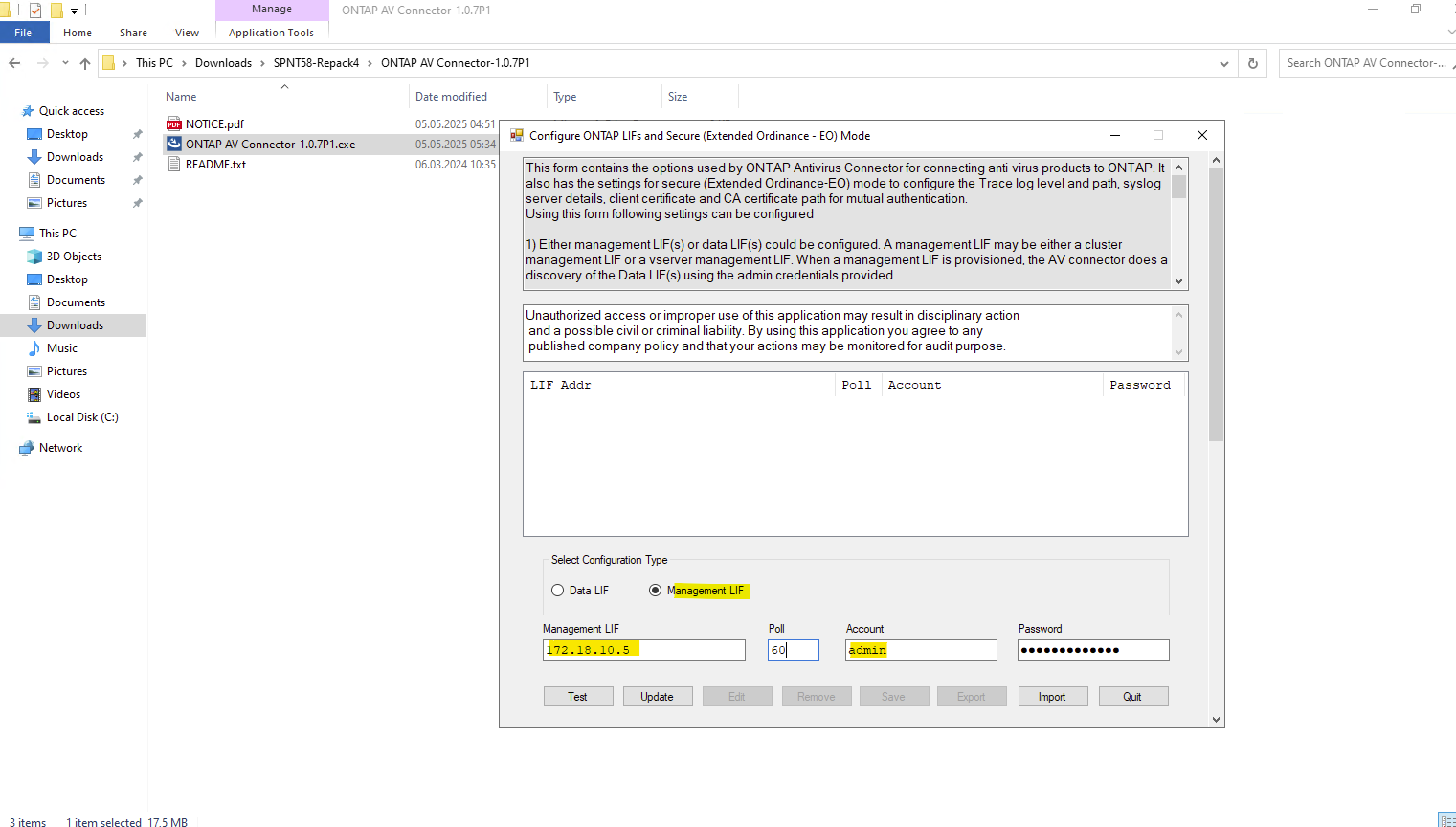This screenshot has width=1456, height=827.
Task: Select the ONTAP AV Connector exe icon
Action: click(x=174, y=145)
